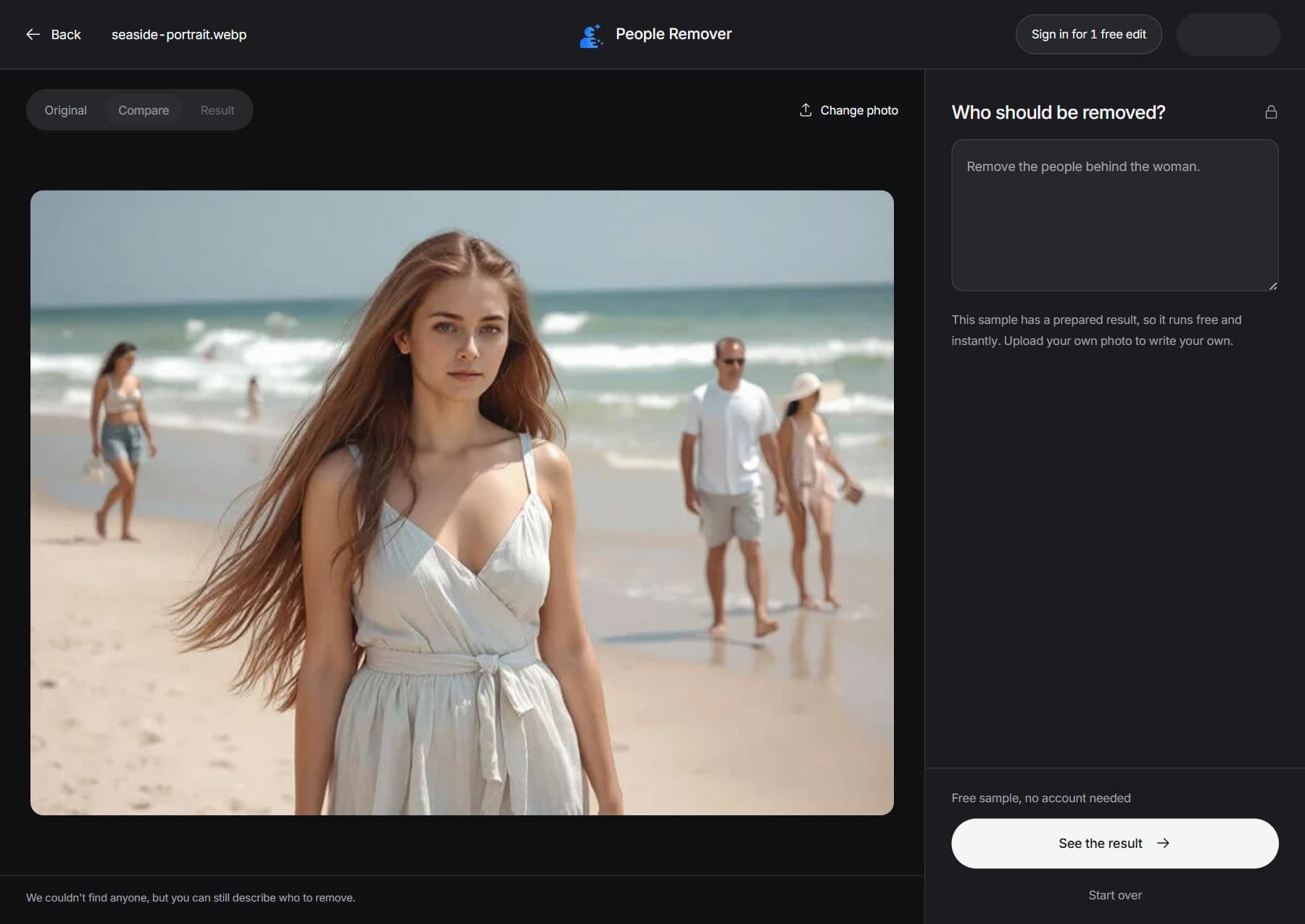Image resolution: width=1305 pixels, height=924 pixels.
Task: Click the upload icon beside Change photo
Action: [x=805, y=109]
